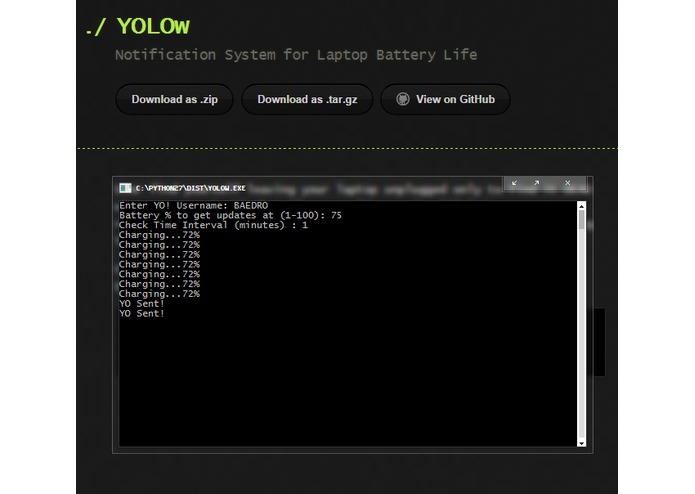Close the screenshot overlay with X icon
695x494 pixels.
tap(568, 183)
